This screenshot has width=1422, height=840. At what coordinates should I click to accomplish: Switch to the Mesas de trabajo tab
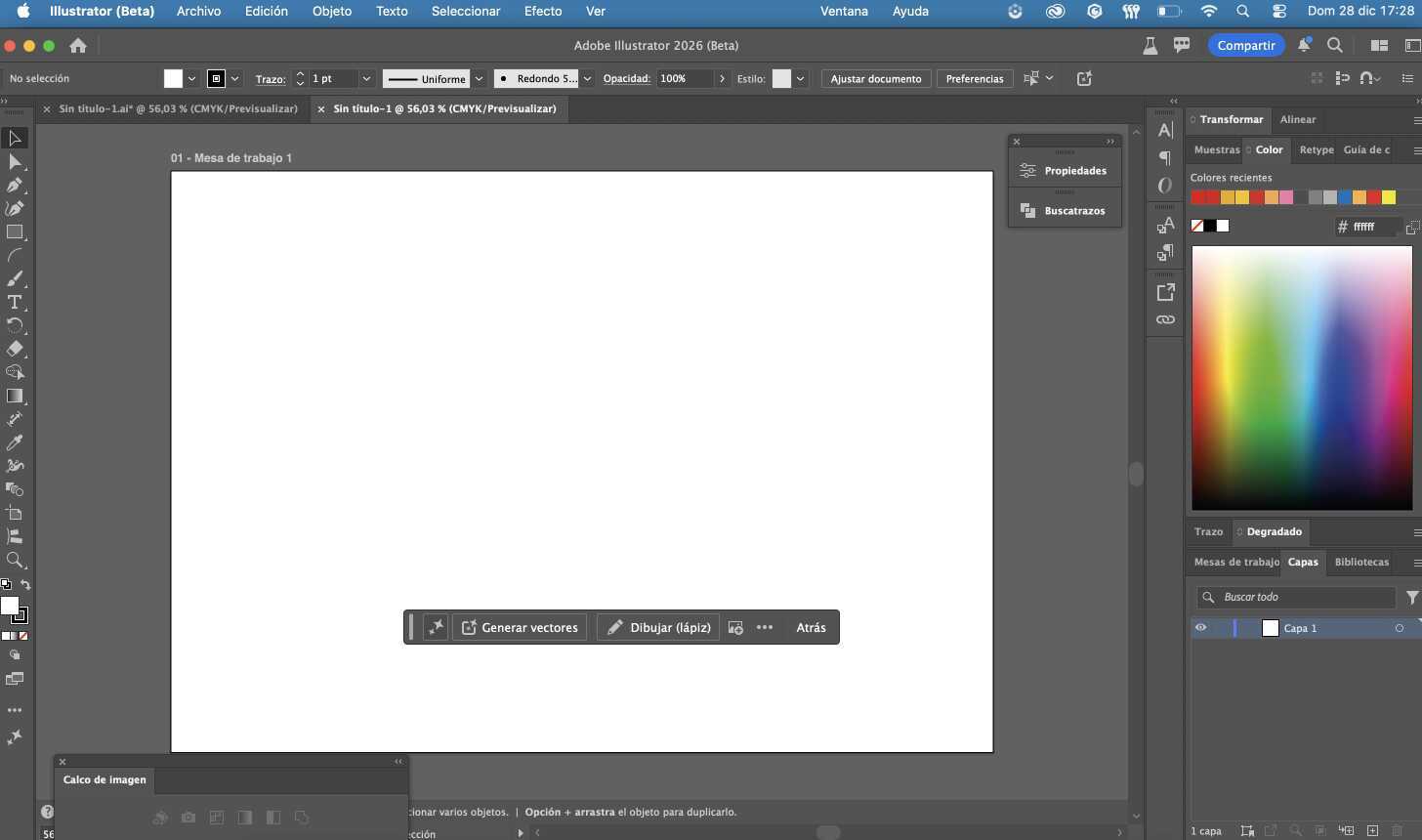[1235, 562]
